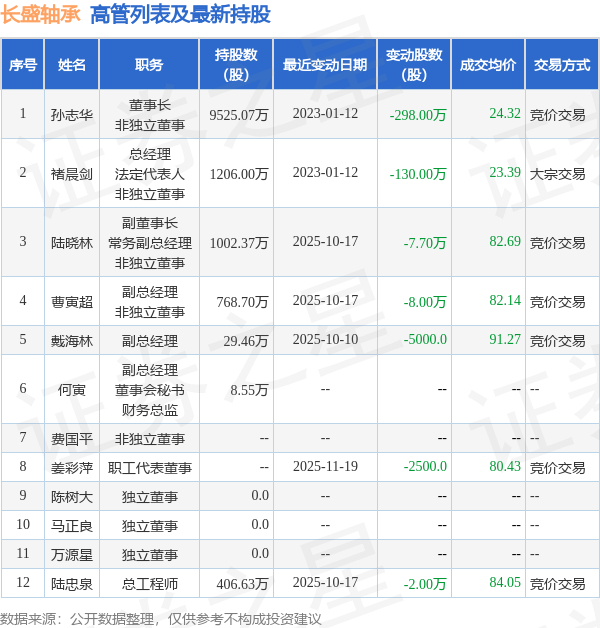Click the change value -7.70万

pyautogui.click(x=425, y=243)
